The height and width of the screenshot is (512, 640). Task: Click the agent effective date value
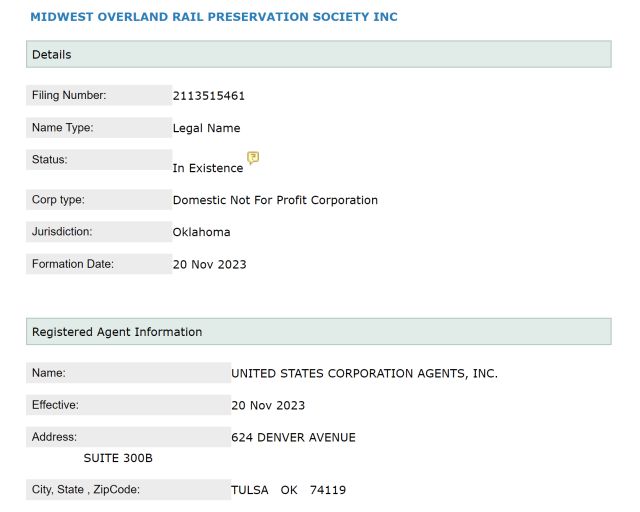(x=268, y=405)
